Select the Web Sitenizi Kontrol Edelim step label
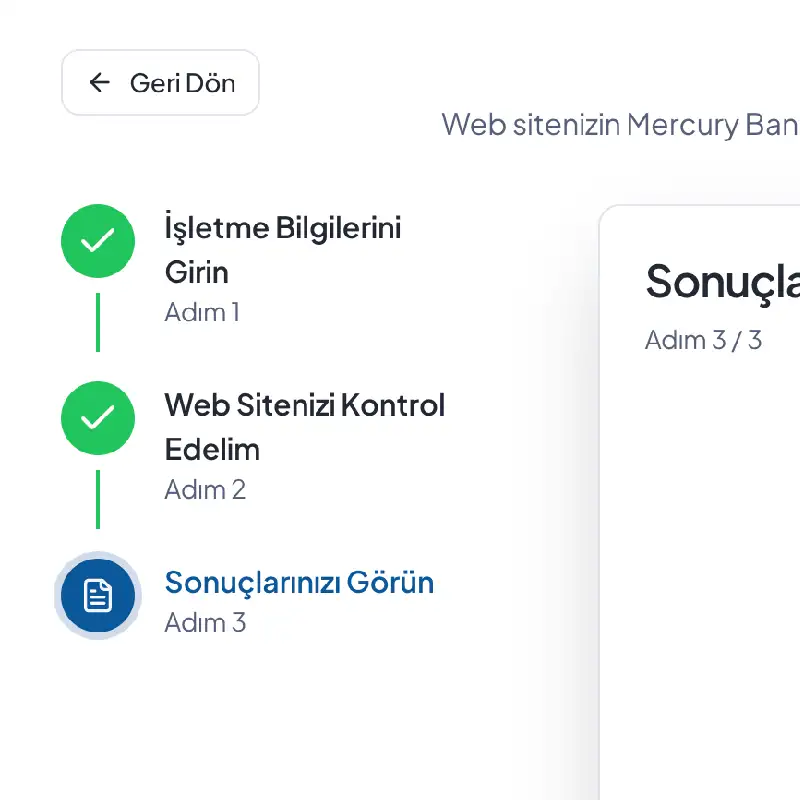 click(304, 427)
